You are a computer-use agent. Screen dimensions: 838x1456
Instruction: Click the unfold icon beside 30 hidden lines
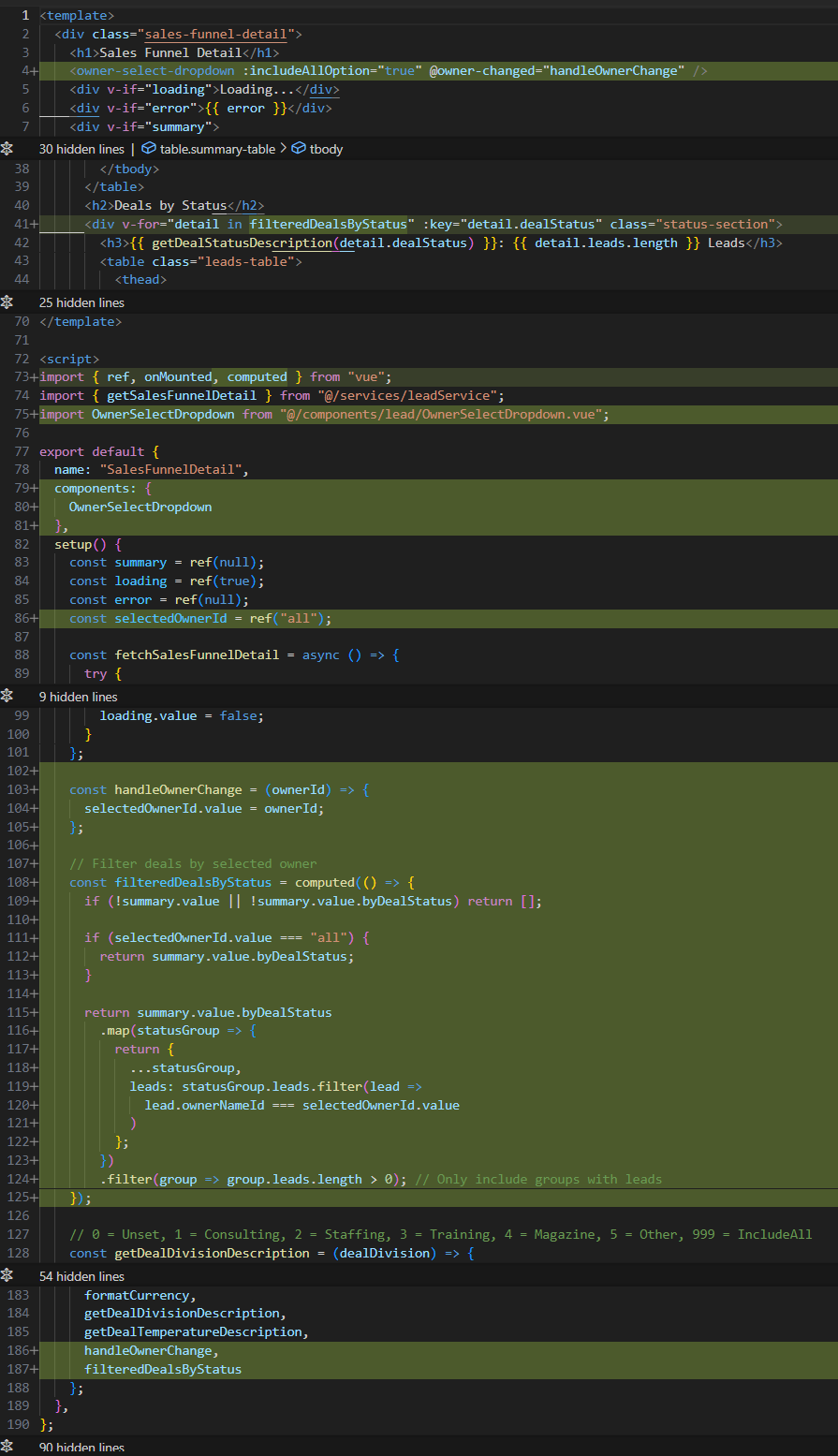pos(7,149)
